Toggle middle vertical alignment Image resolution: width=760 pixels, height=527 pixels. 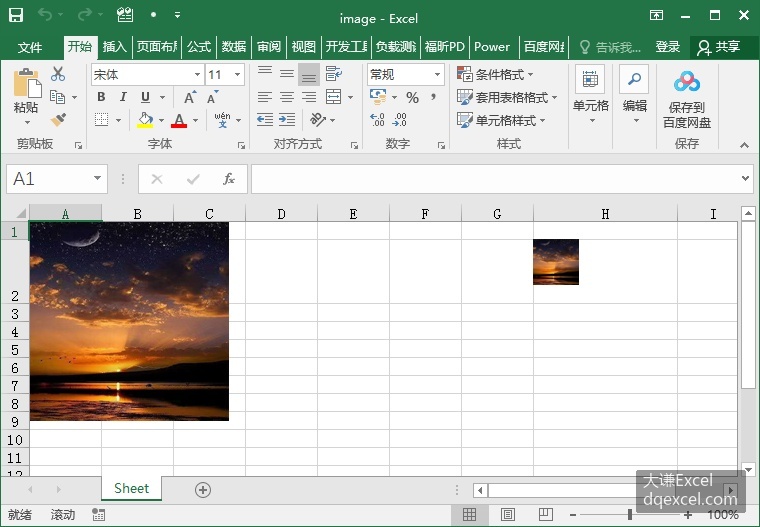coord(287,74)
